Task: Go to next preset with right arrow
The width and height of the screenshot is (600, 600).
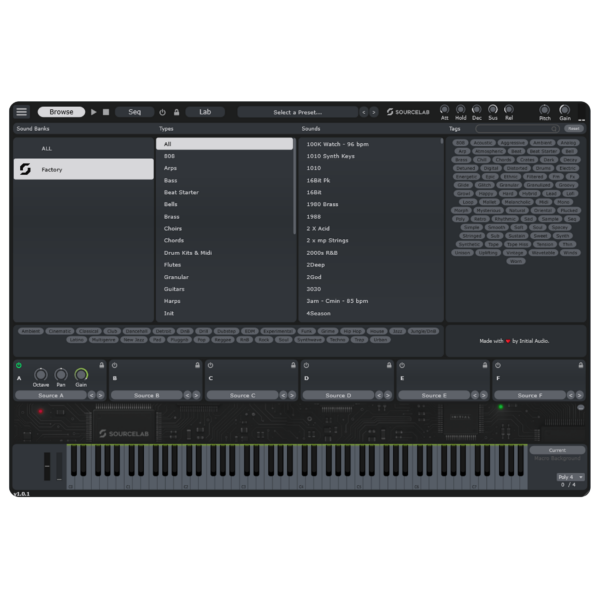Action: [x=374, y=112]
